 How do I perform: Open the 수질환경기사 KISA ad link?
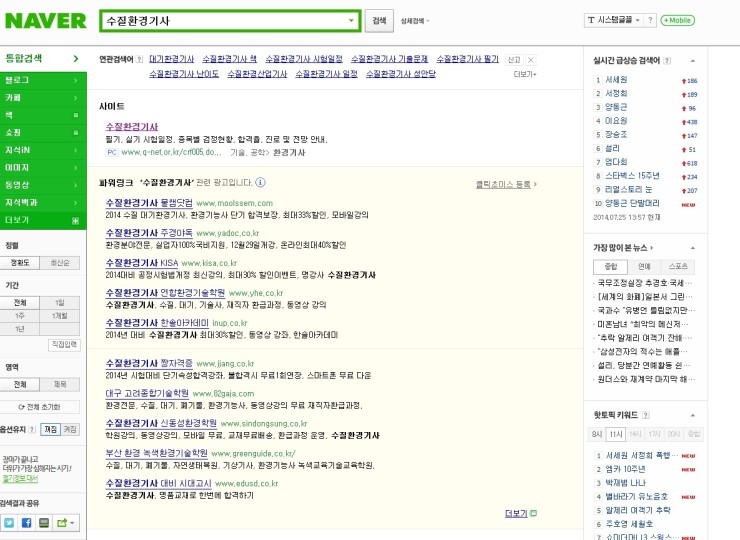pyautogui.click(x=142, y=263)
